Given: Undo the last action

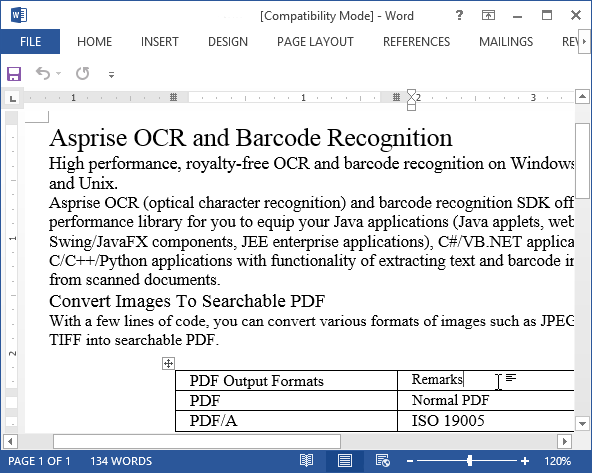Looking at the screenshot, I should [x=43, y=74].
